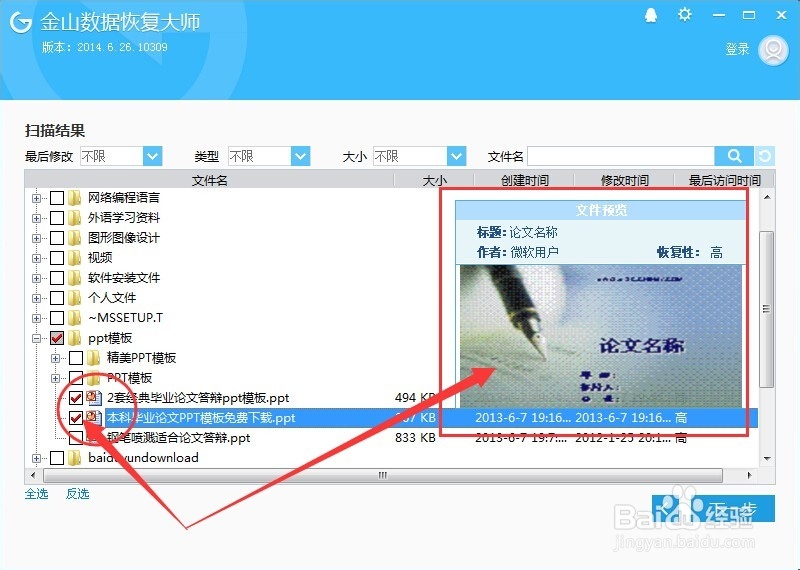Click the ~MSSETUP.T folder icon
The width and height of the screenshot is (800, 570).
[74, 318]
